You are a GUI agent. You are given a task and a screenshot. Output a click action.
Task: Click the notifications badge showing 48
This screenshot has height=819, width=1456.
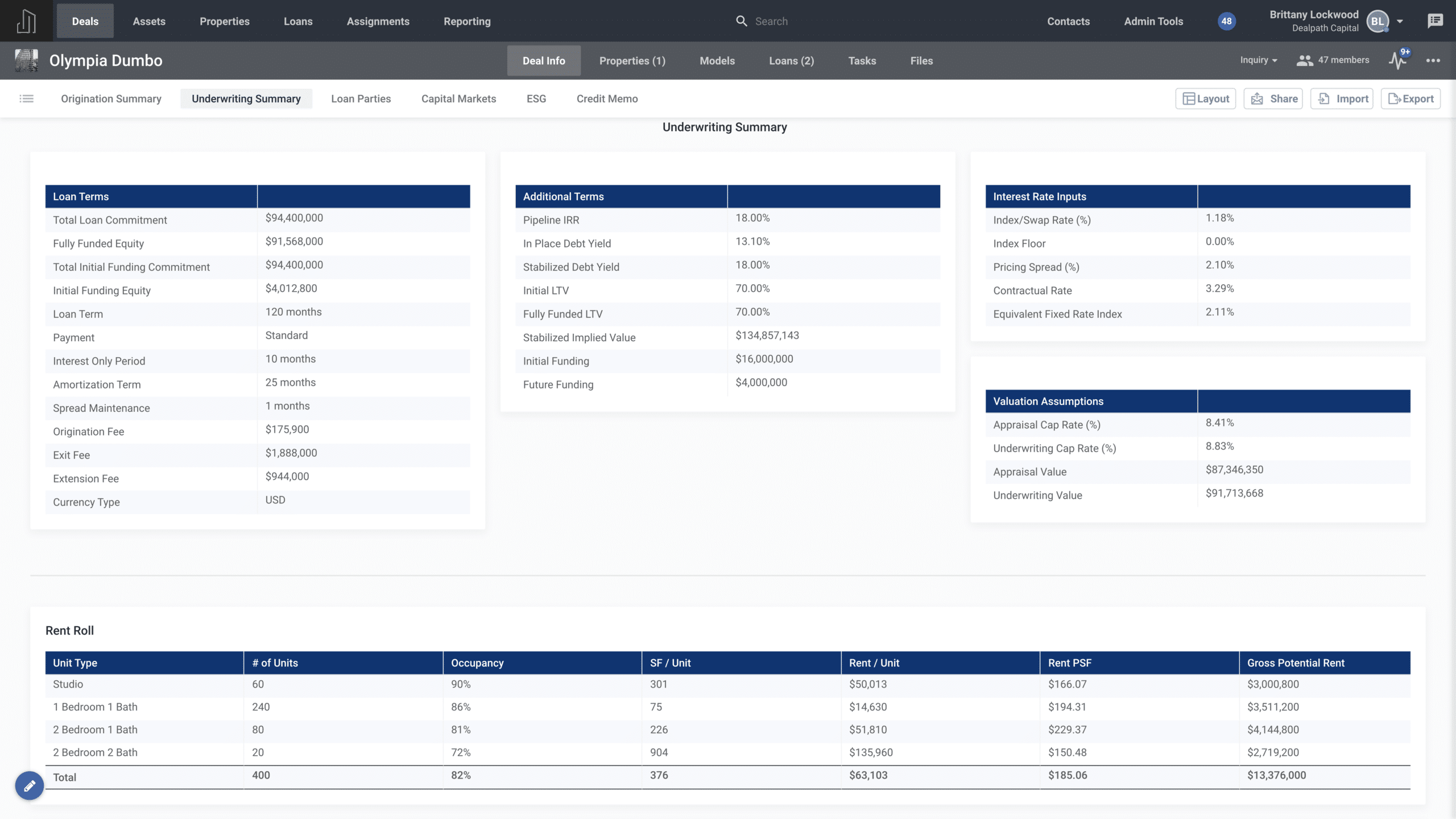1226,21
